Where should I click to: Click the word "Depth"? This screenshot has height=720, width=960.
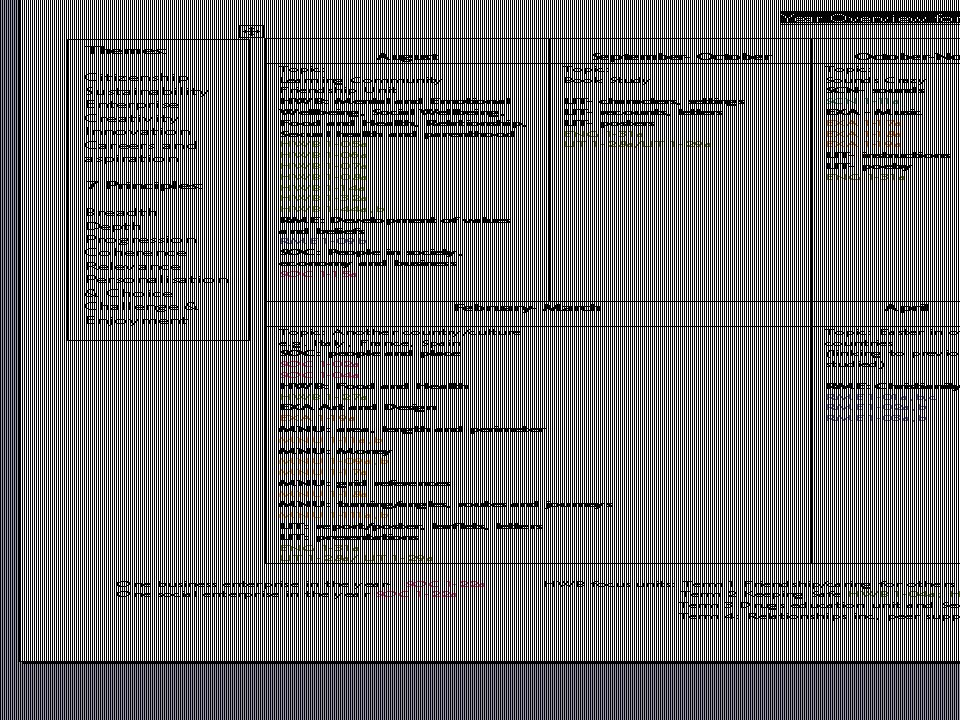pos(113,227)
